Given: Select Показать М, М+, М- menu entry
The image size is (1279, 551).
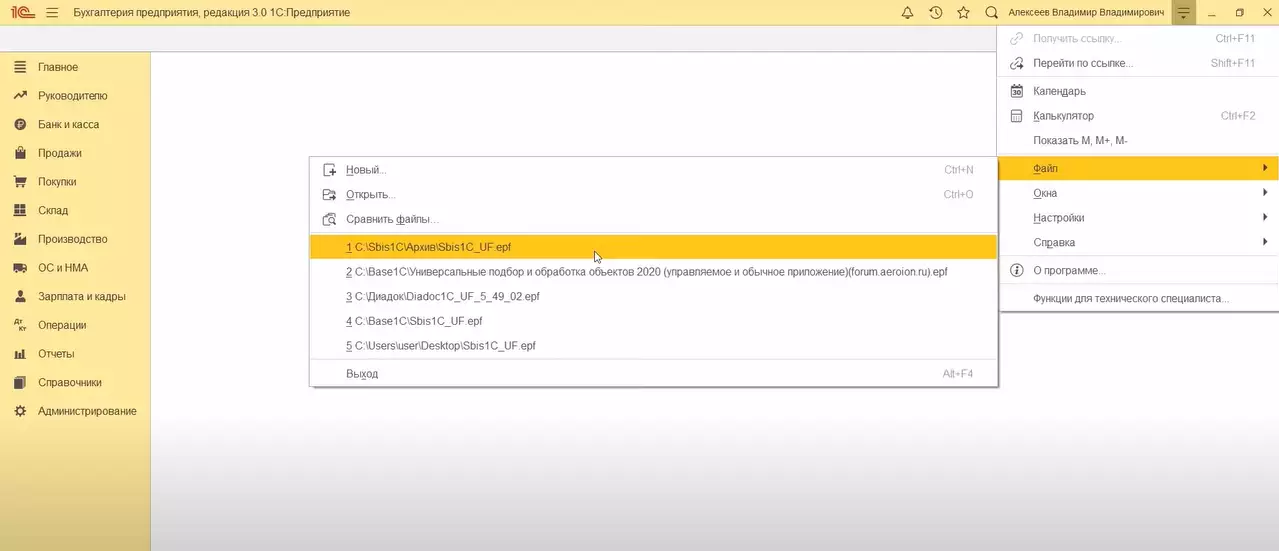Looking at the screenshot, I should [x=1138, y=141].
